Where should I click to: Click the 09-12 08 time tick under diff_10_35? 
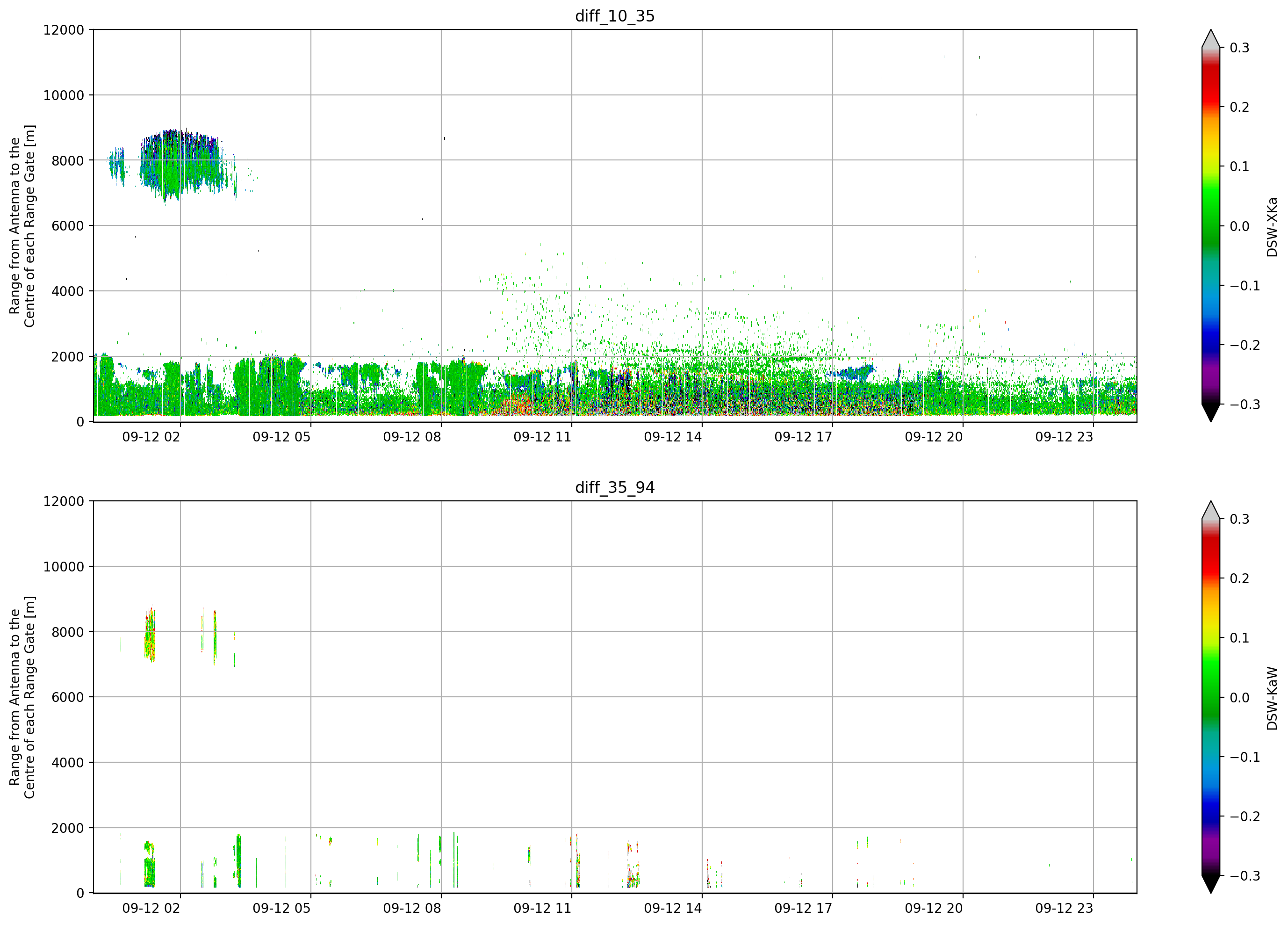[412, 437]
